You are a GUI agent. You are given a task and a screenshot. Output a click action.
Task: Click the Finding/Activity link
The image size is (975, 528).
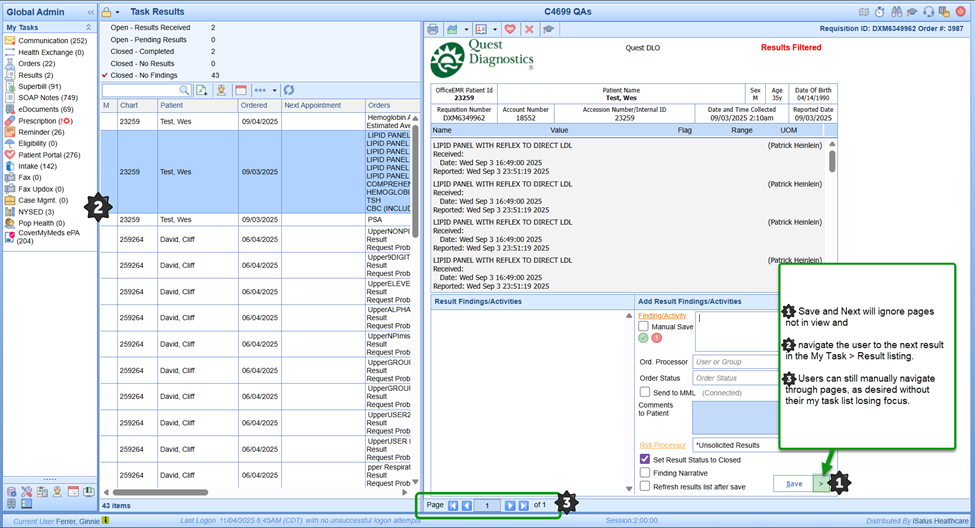[662, 315]
